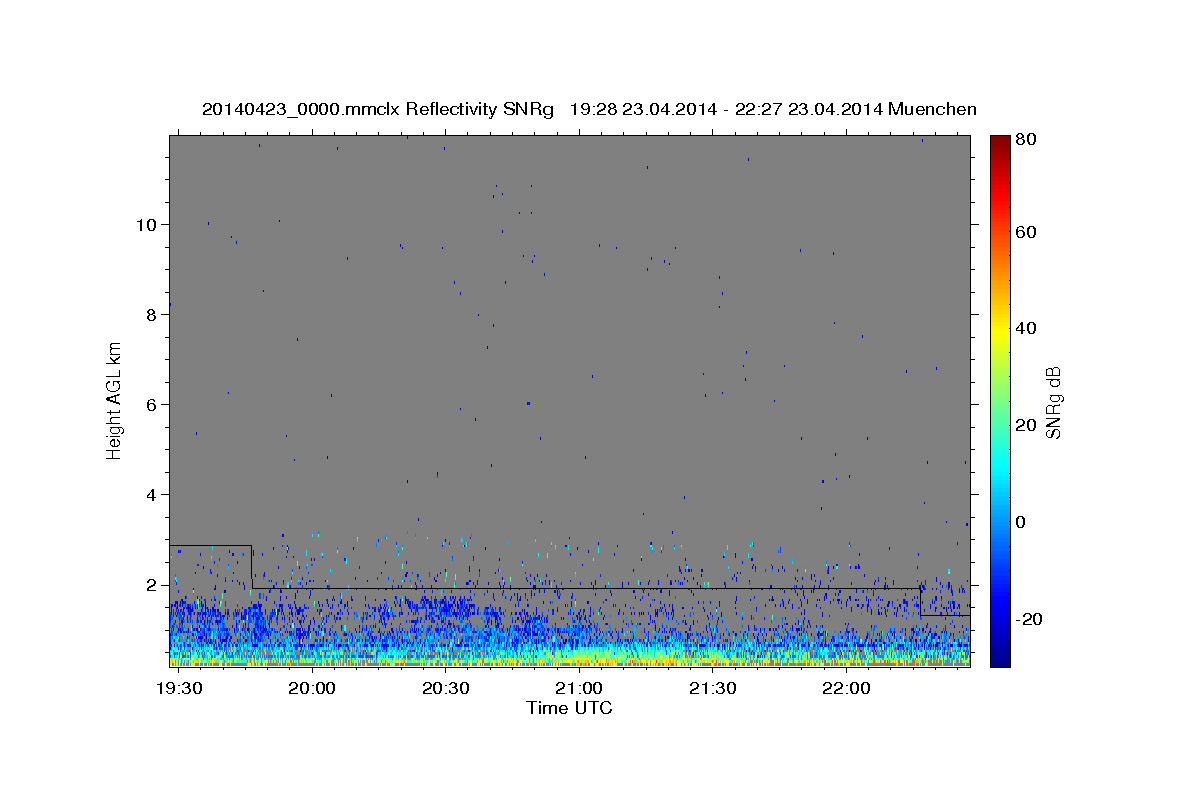Click the height tick label 6
Screen dimensions: 1200x800
pyautogui.click(x=152, y=404)
